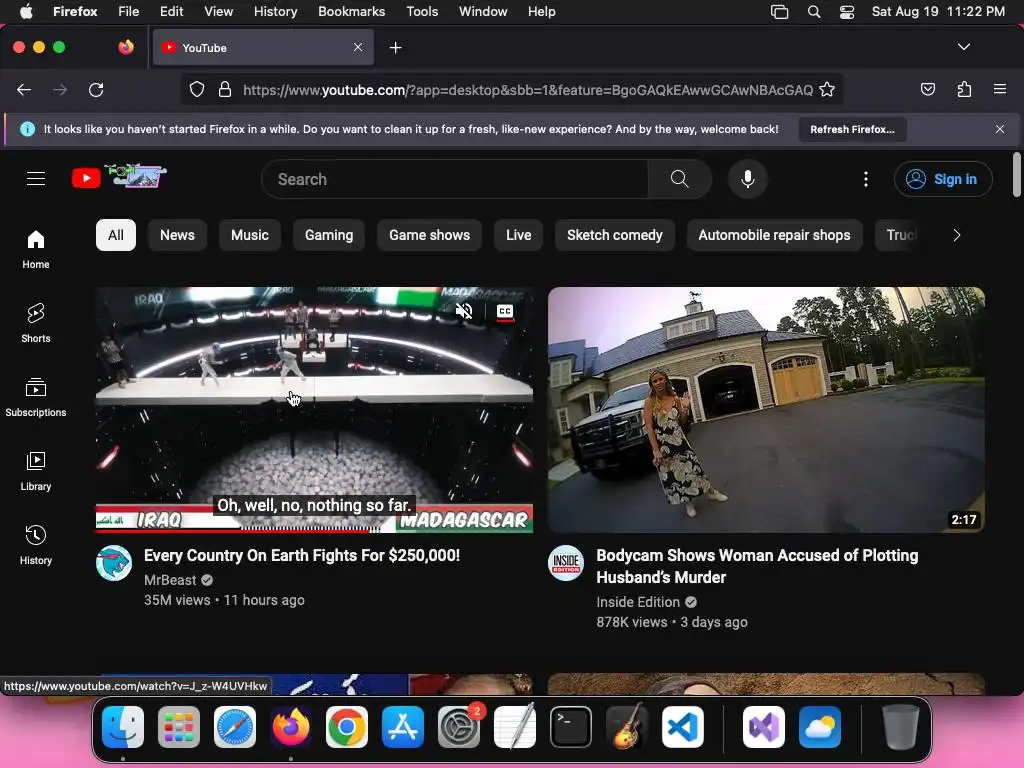
Task: Play the Bodycam video thumbnail
Action: pyautogui.click(x=766, y=409)
